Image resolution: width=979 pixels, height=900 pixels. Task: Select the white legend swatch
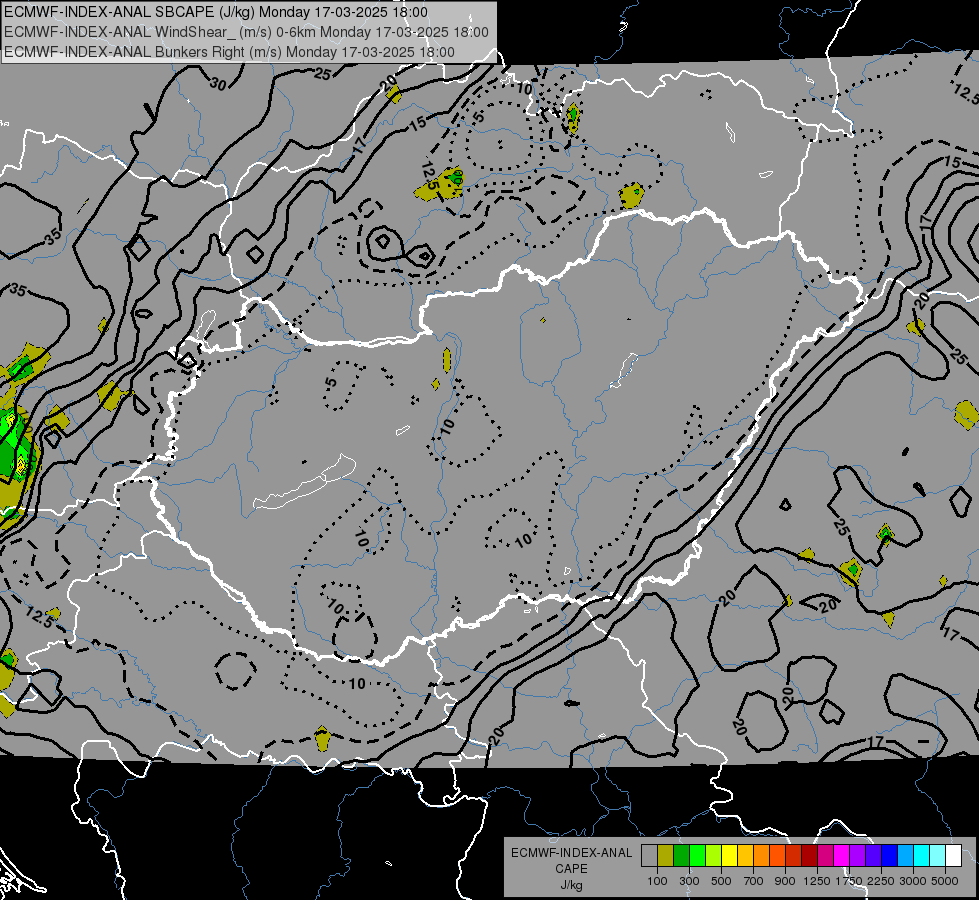point(953,855)
